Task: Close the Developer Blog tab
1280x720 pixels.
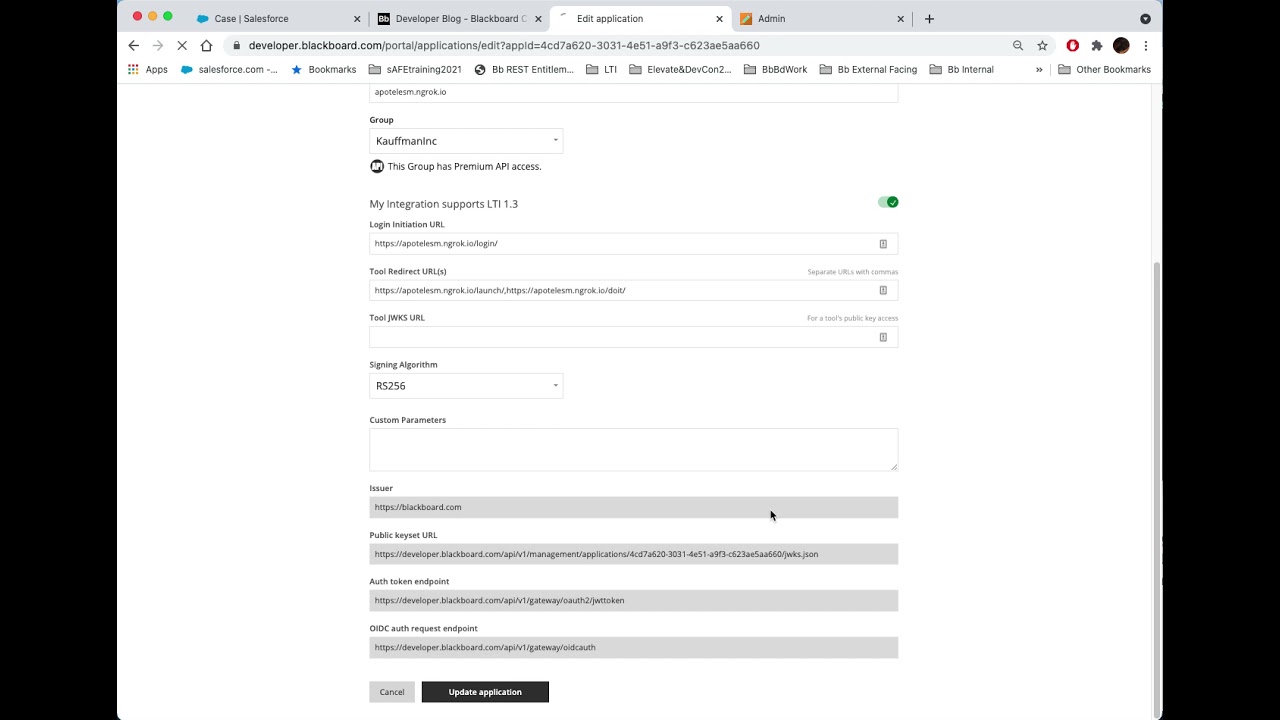Action: [538, 19]
